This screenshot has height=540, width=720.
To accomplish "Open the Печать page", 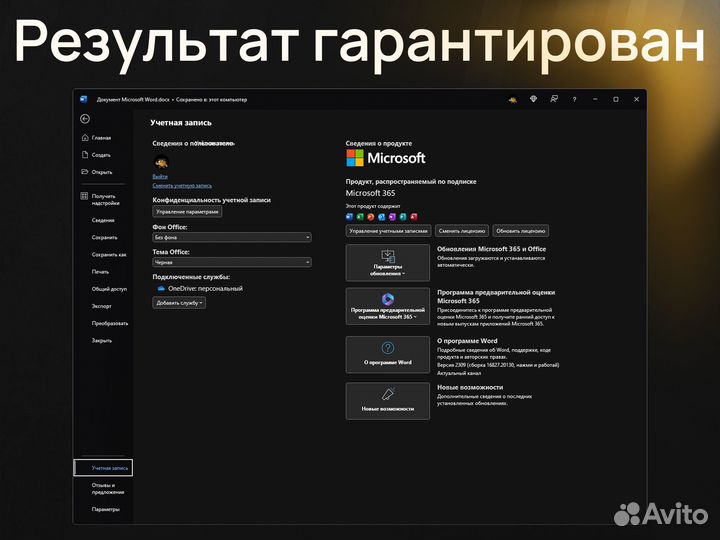I will pyautogui.click(x=100, y=272).
